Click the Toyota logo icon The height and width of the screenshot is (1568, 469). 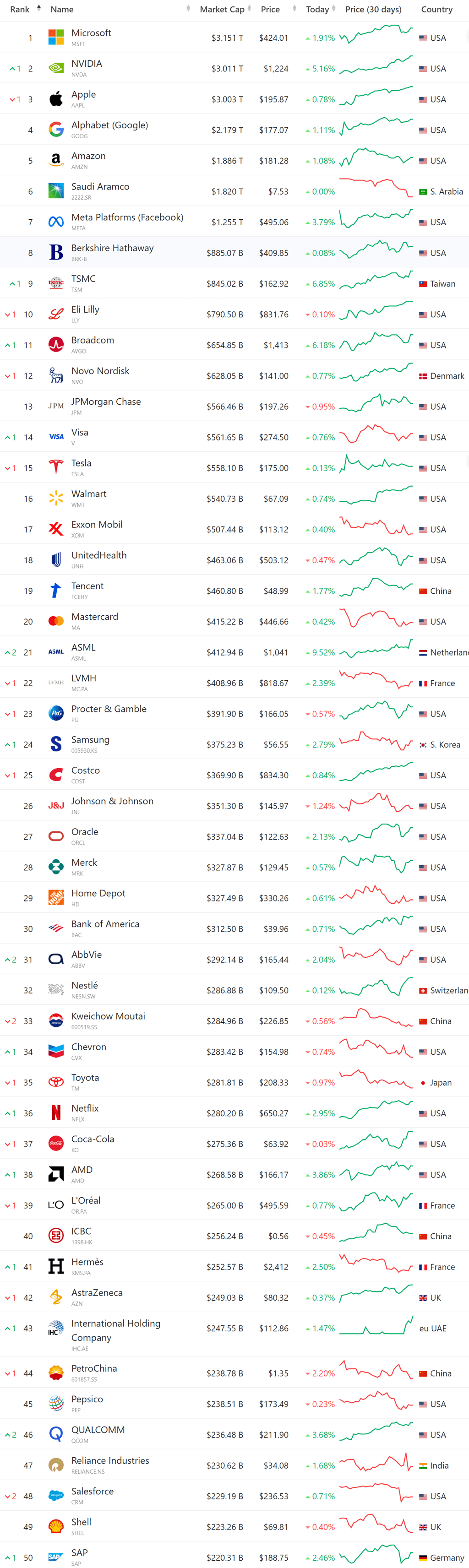click(56, 1082)
